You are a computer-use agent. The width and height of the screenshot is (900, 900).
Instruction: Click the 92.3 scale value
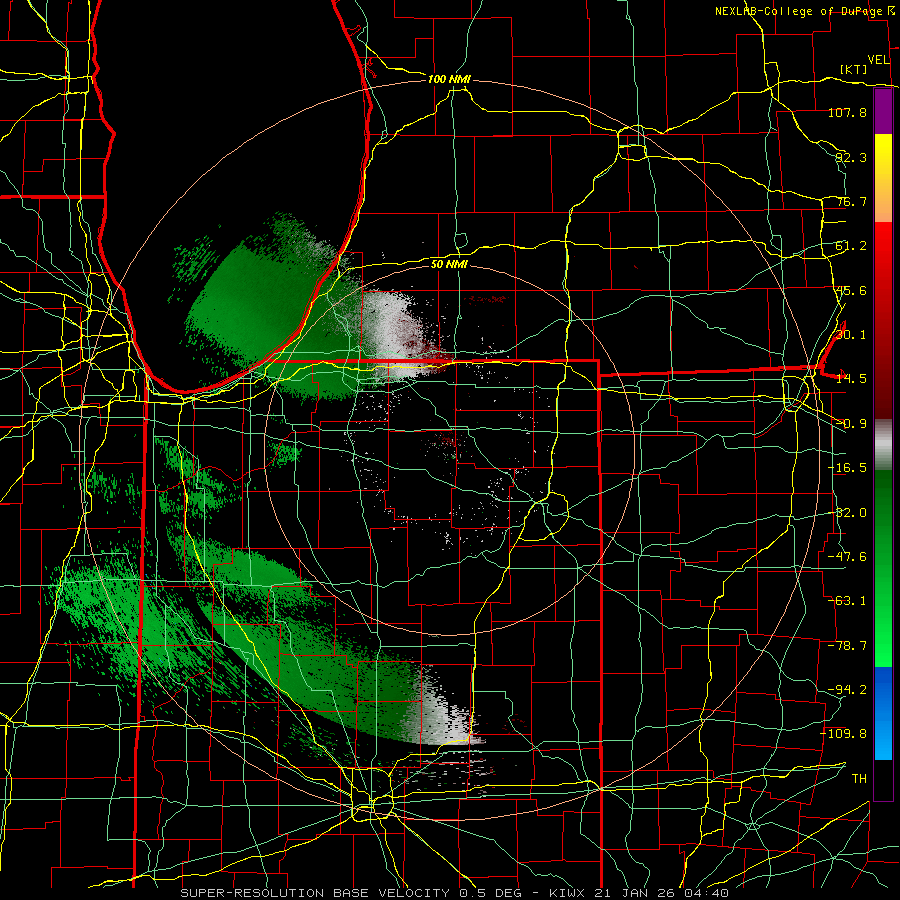(851, 157)
